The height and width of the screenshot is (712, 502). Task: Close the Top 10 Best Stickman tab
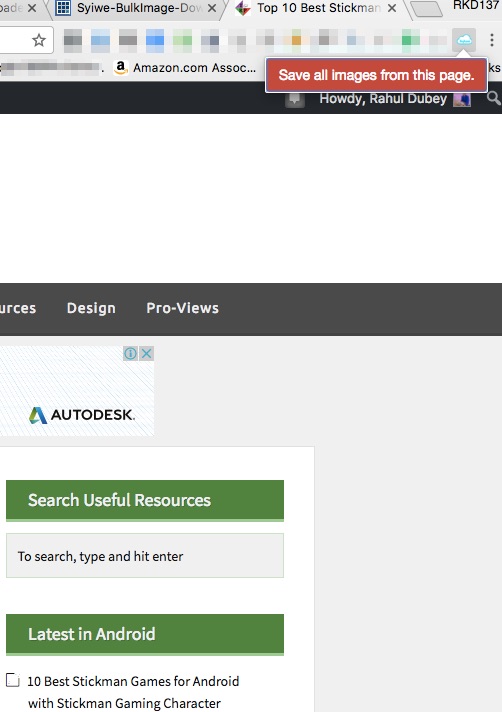(392, 8)
